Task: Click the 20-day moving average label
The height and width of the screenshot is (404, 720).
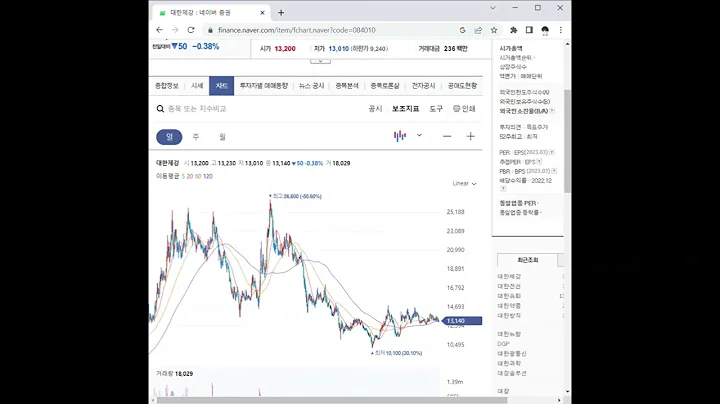Action: pyautogui.click(x=190, y=176)
